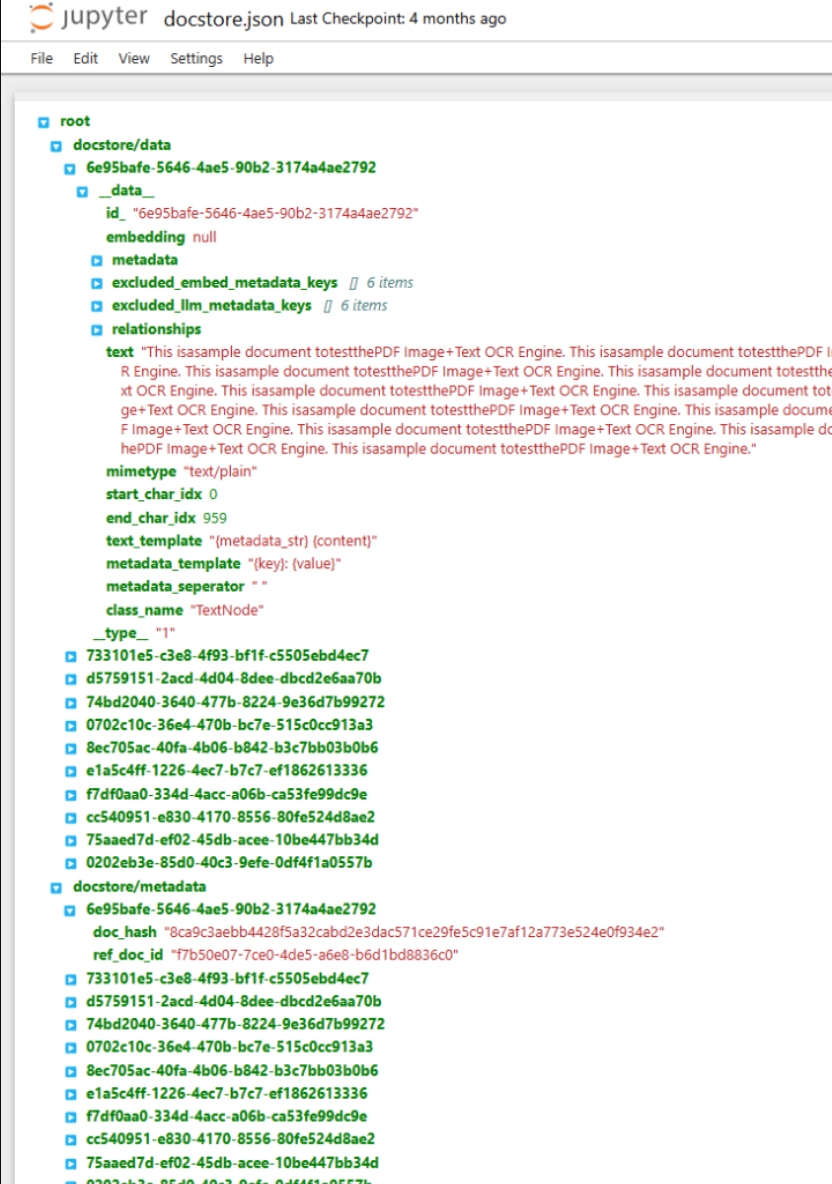
Task: Collapse the root node
Action: 44,122
